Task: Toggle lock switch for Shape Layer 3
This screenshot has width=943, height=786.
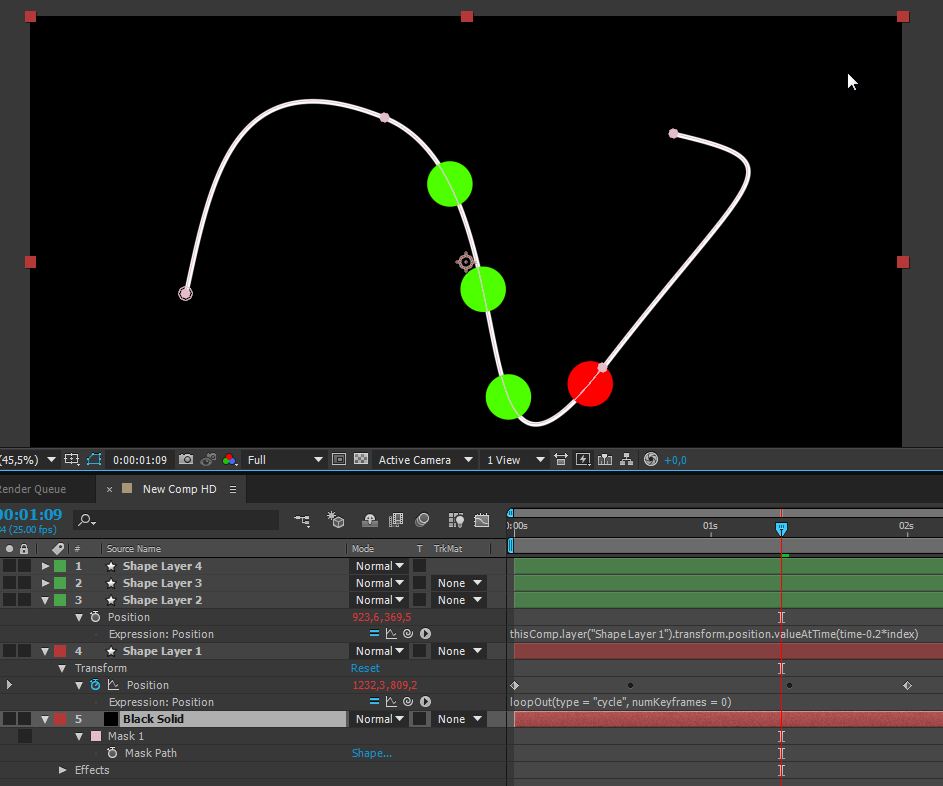Action: coord(24,582)
